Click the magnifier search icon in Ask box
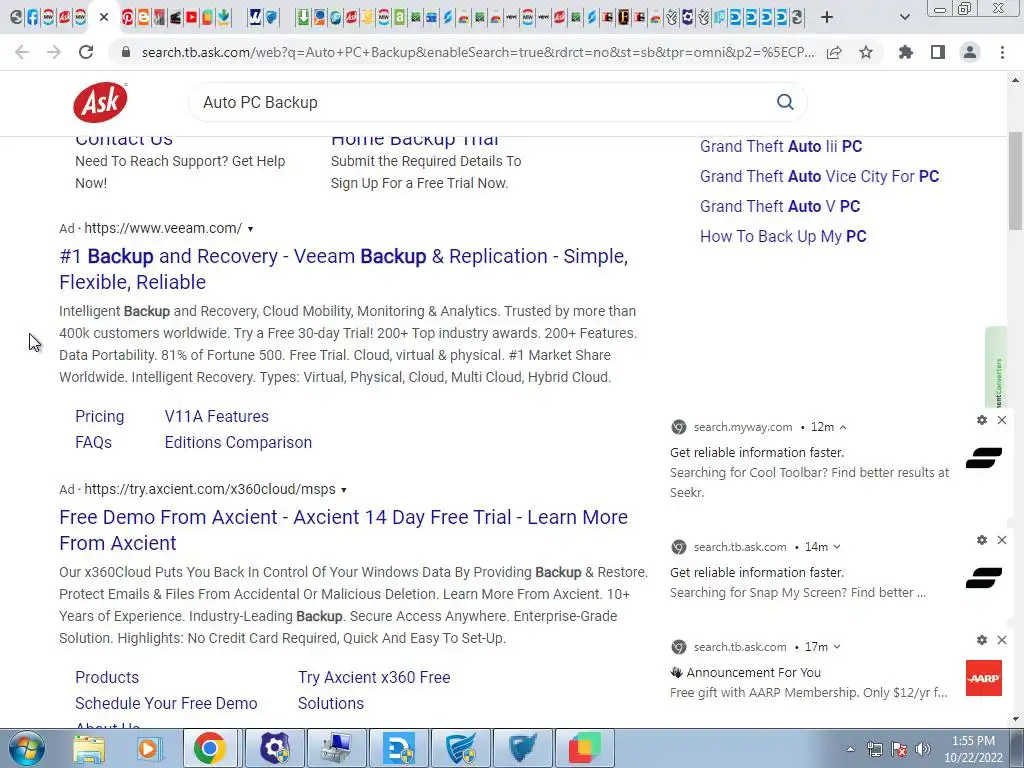 coord(785,102)
